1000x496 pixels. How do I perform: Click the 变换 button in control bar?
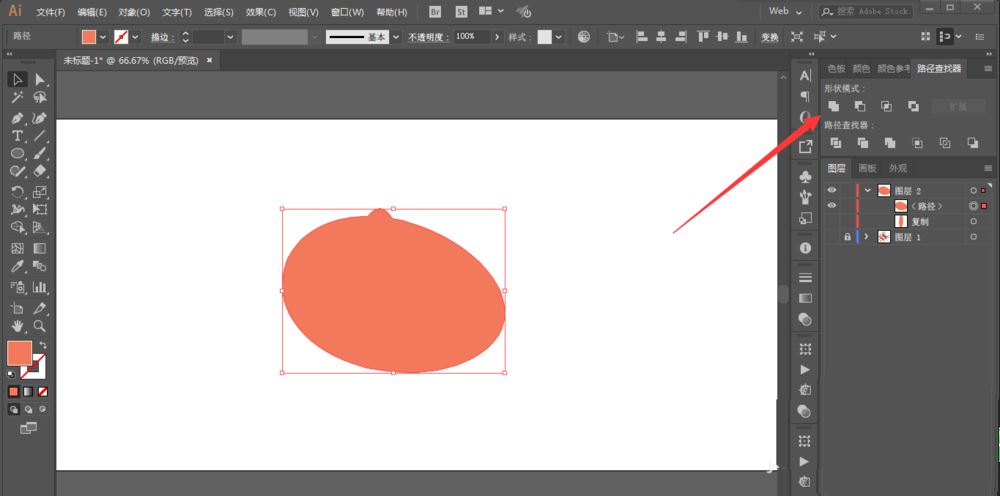[x=769, y=36]
